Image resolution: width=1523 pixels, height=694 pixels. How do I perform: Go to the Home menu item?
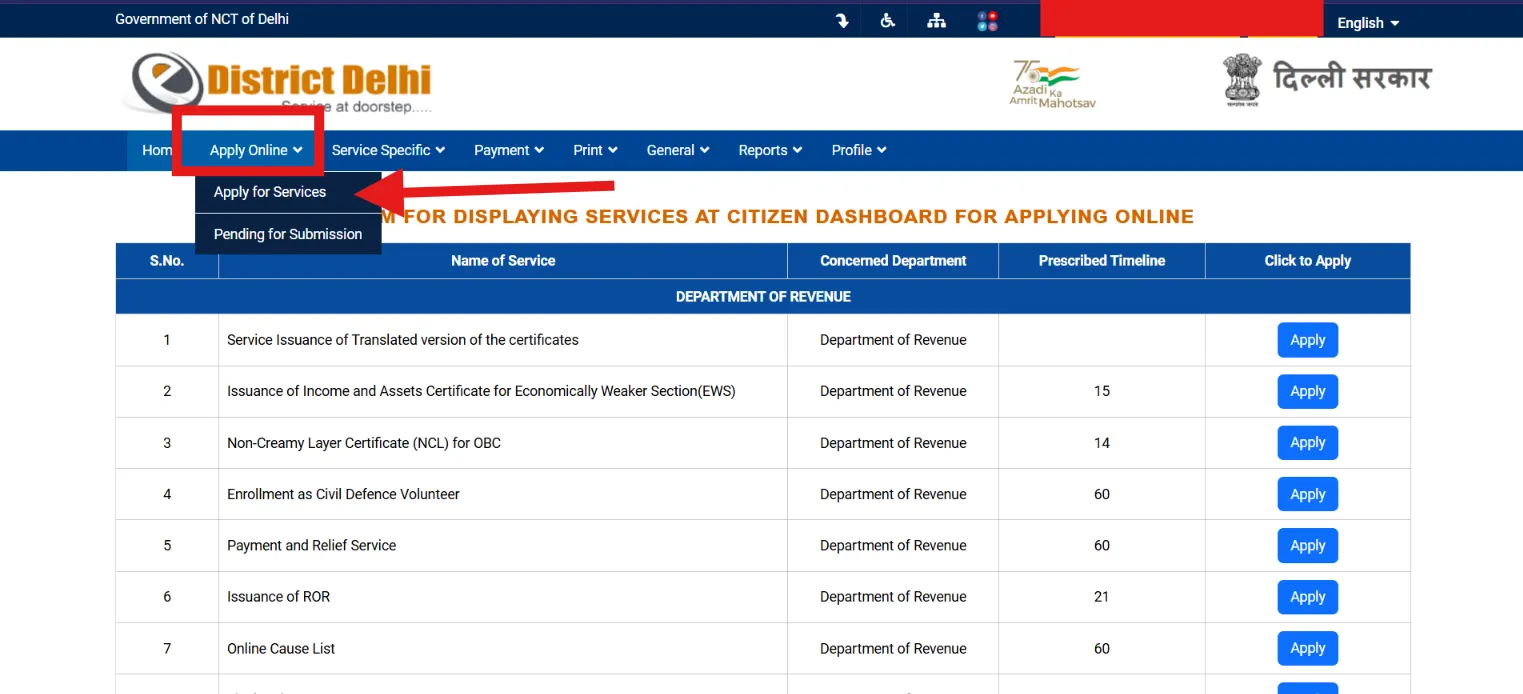(157, 150)
